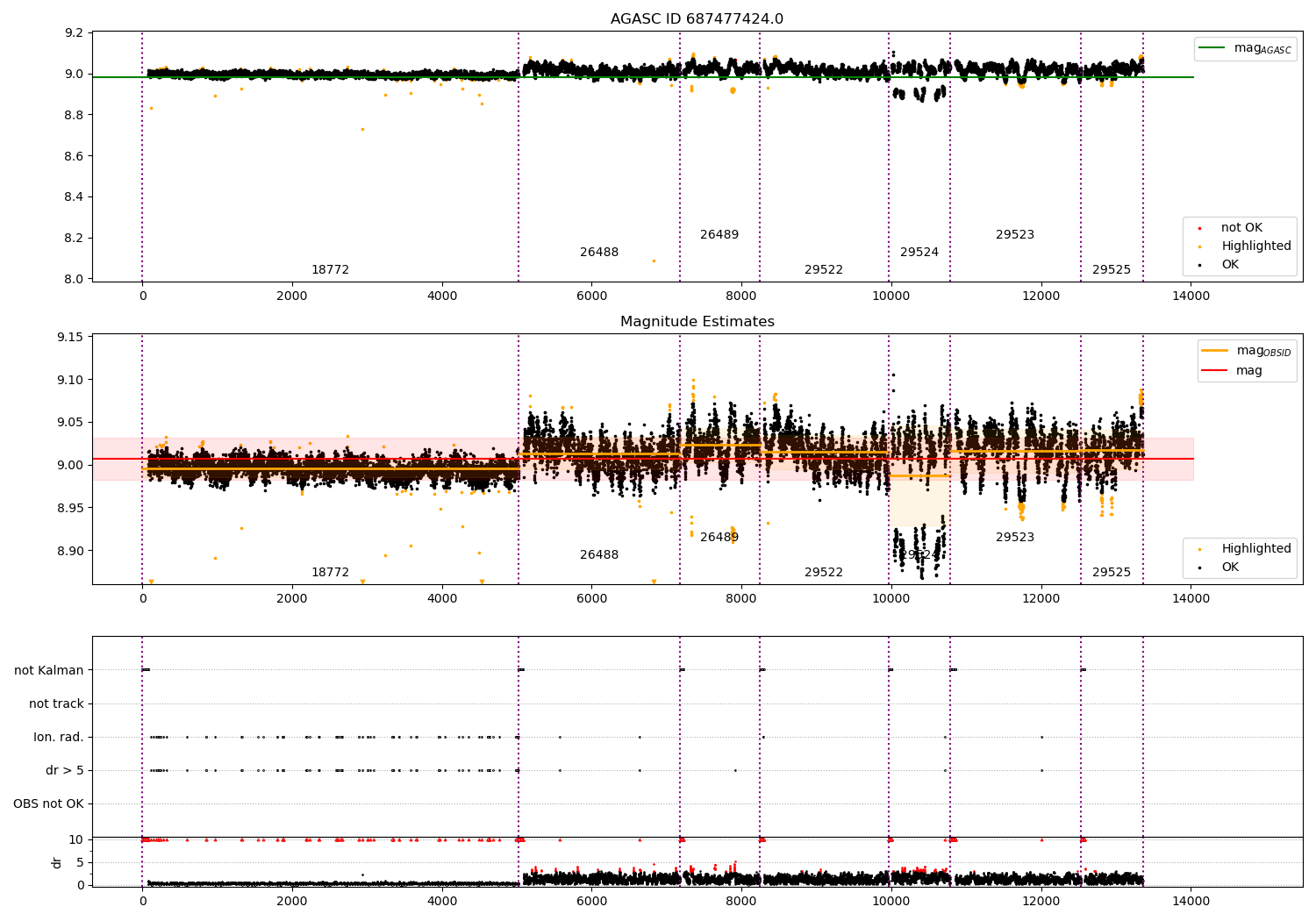
Task: Click the 9.2 y-axis tick label
Action: 75,33
